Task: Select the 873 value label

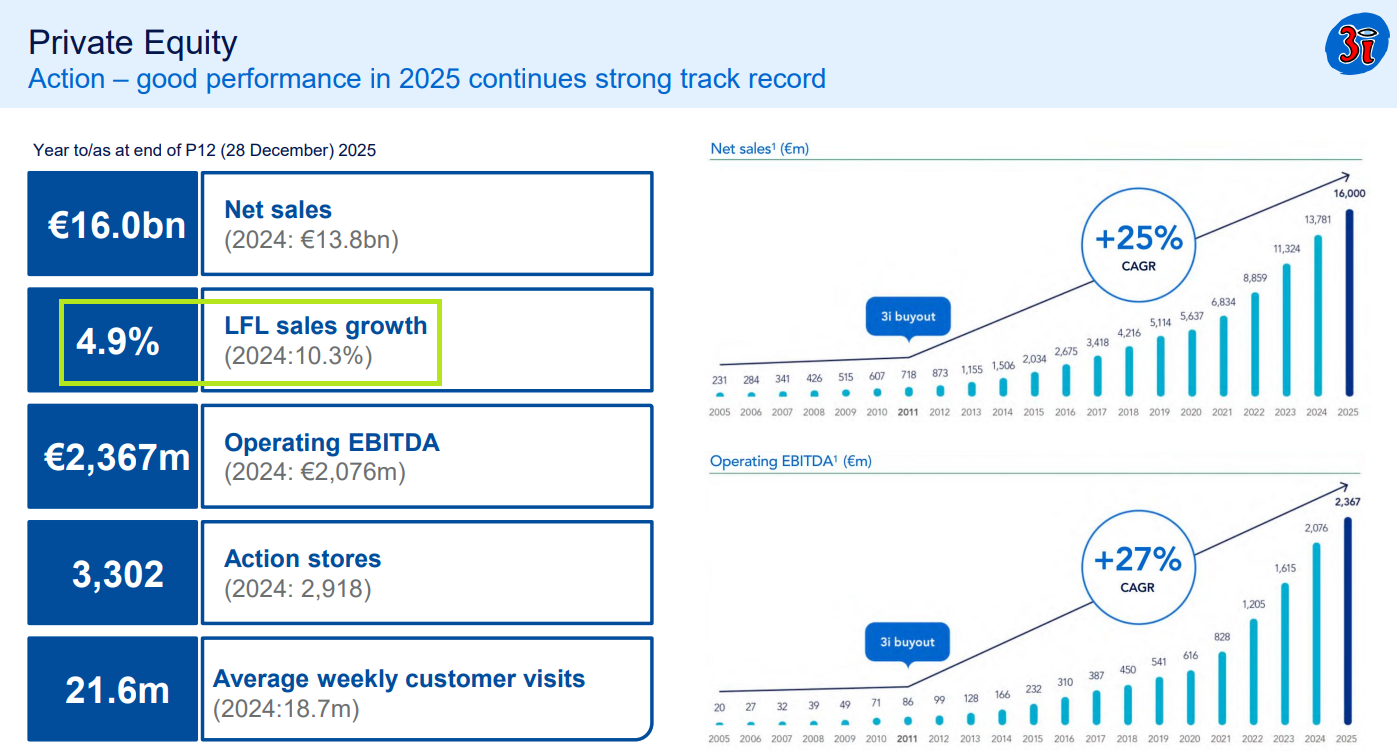Action: (x=941, y=373)
